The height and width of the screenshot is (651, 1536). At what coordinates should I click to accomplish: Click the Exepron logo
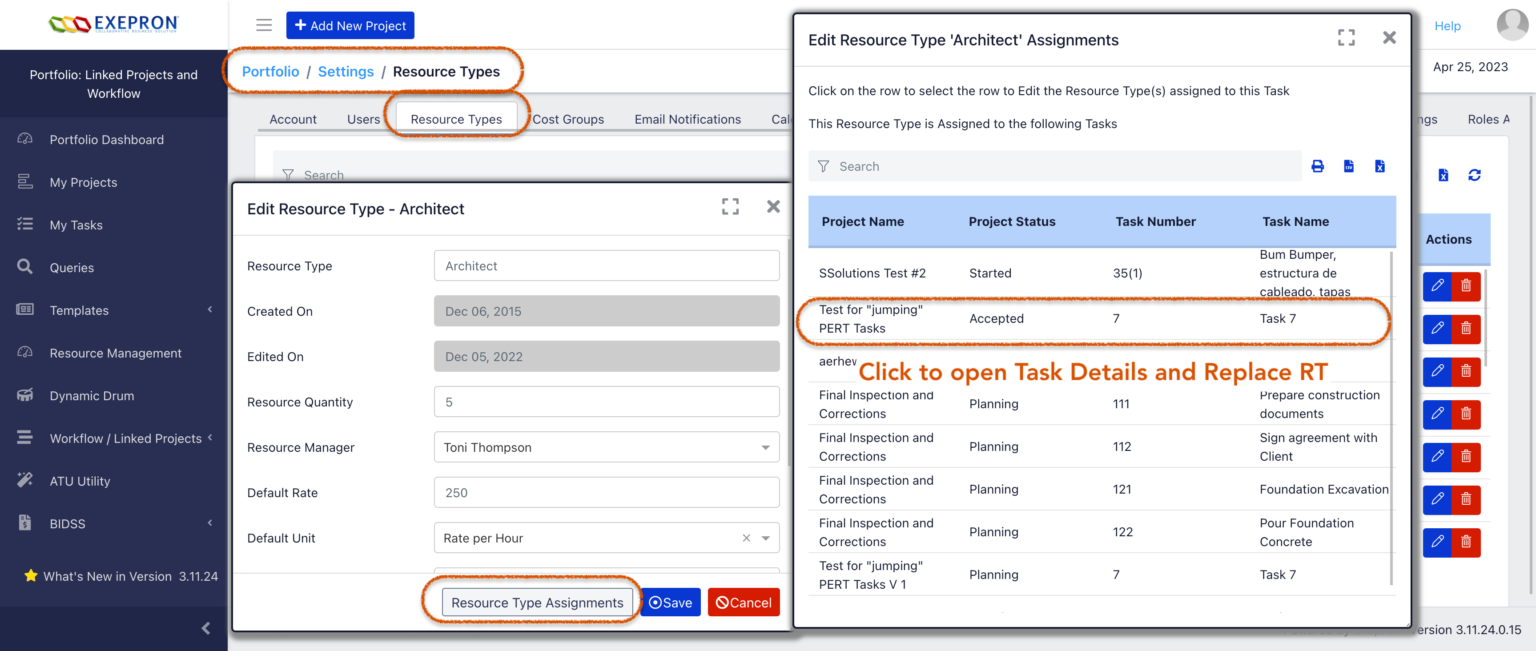[113, 23]
